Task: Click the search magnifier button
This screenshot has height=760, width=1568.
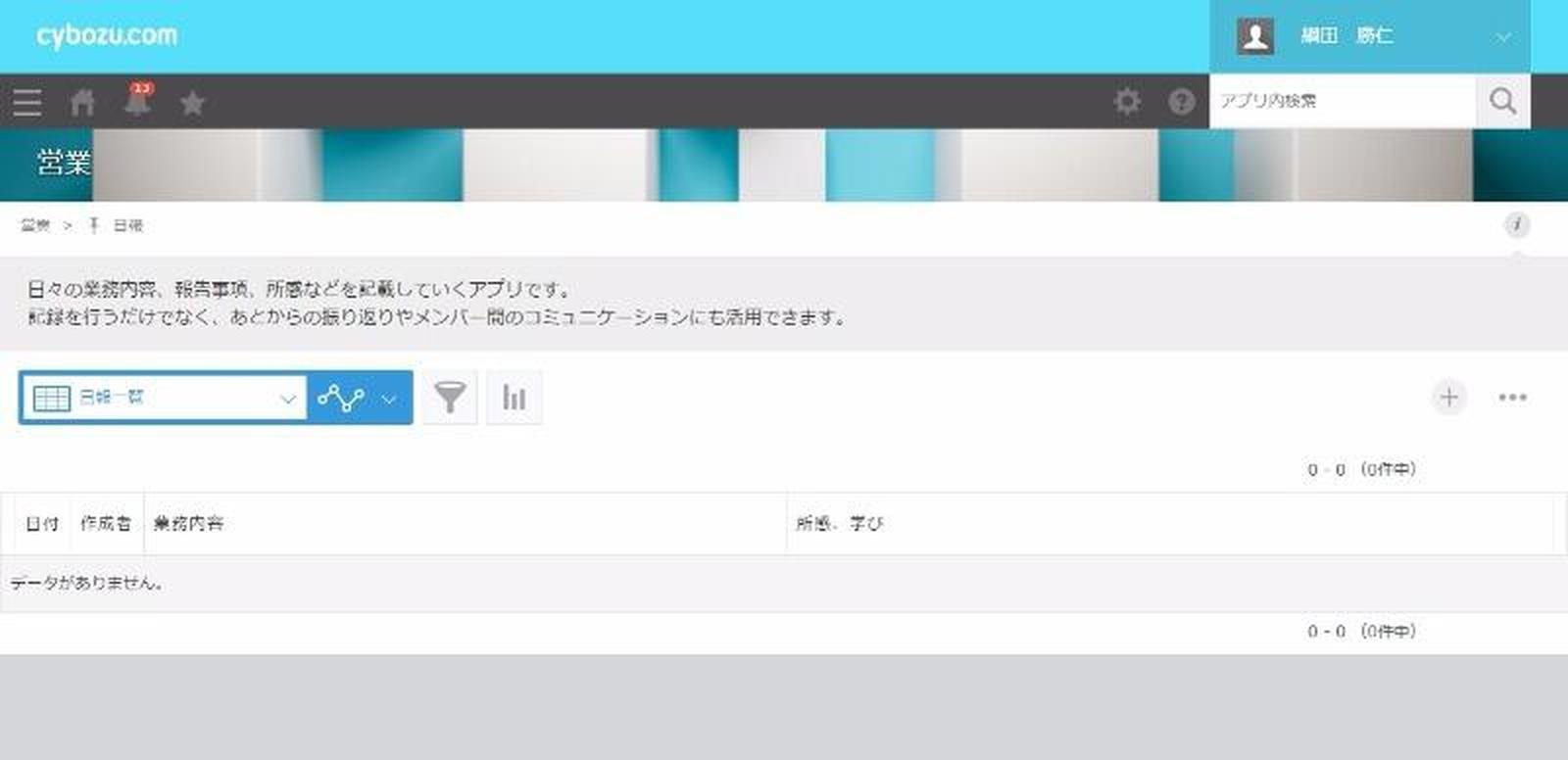Action: click(1502, 101)
